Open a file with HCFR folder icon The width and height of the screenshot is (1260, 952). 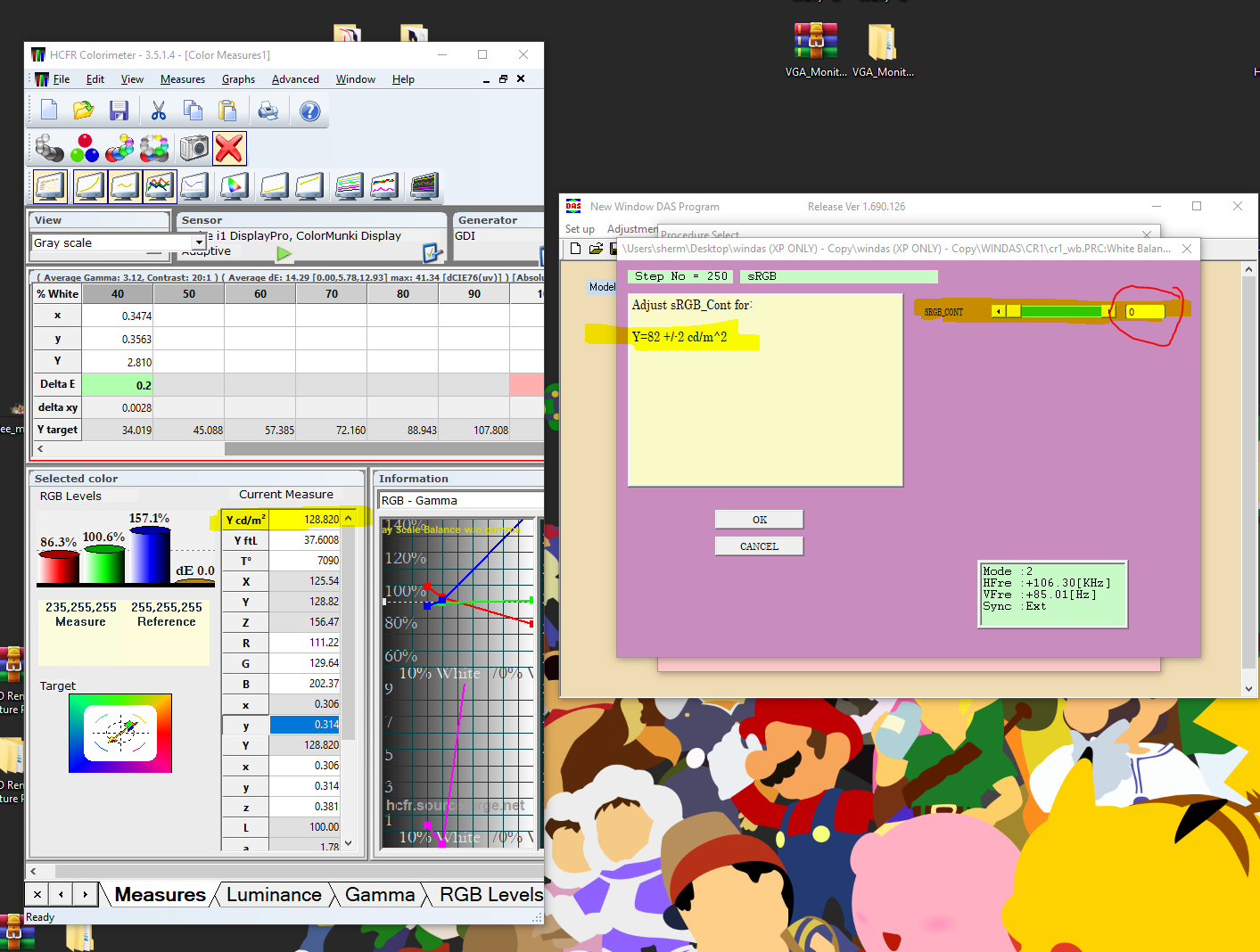tap(83, 111)
